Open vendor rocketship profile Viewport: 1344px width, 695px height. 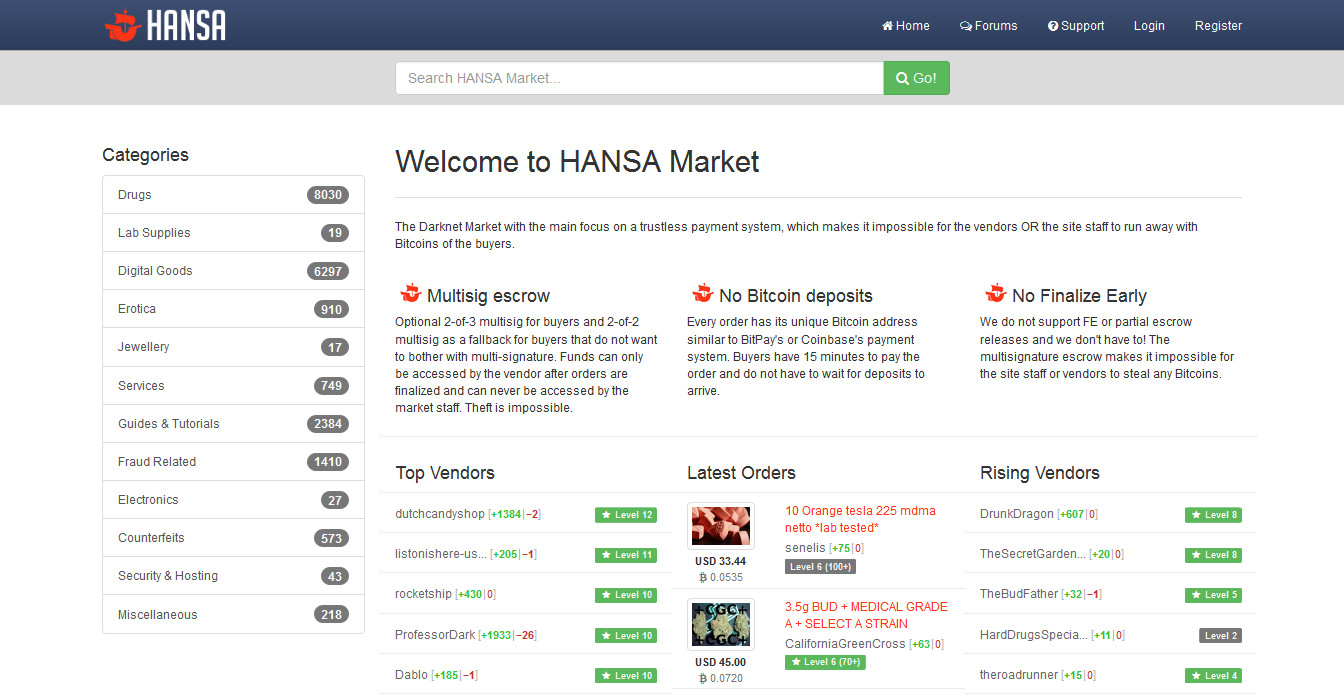click(x=423, y=594)
